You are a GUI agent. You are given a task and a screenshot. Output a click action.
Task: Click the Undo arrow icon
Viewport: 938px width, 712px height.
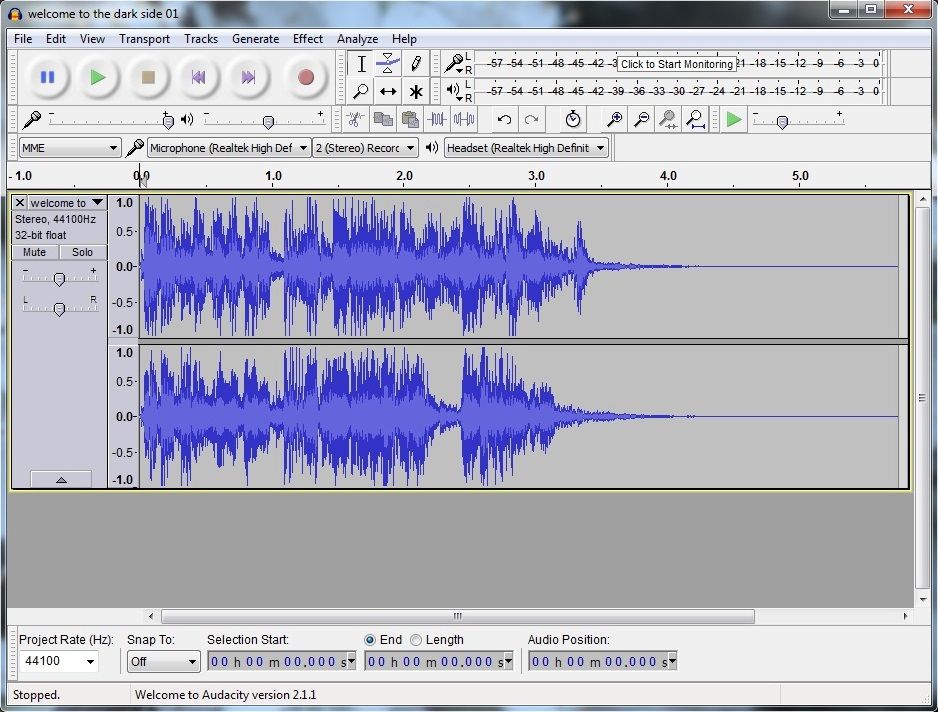click(504, 120)
